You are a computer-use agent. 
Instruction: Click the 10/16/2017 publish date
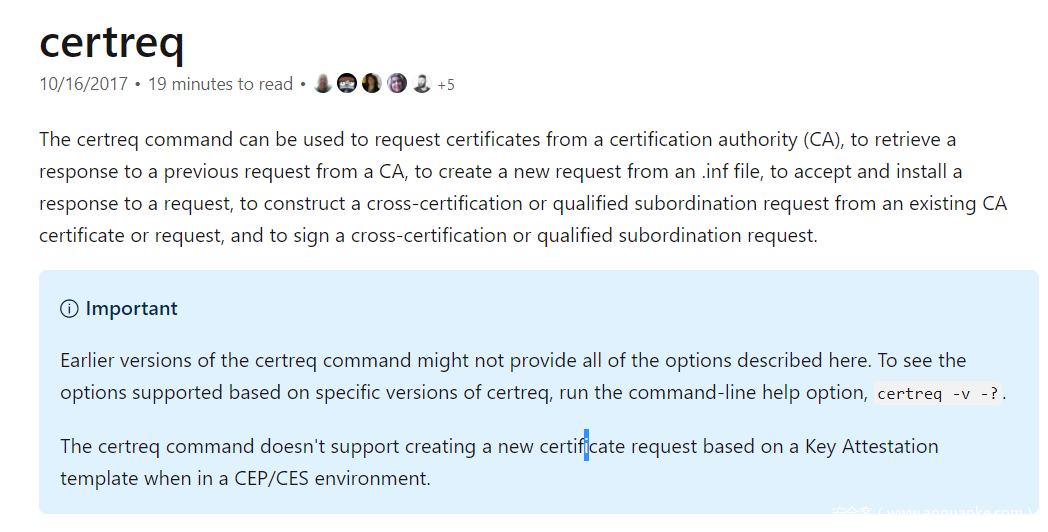[84, 84]
